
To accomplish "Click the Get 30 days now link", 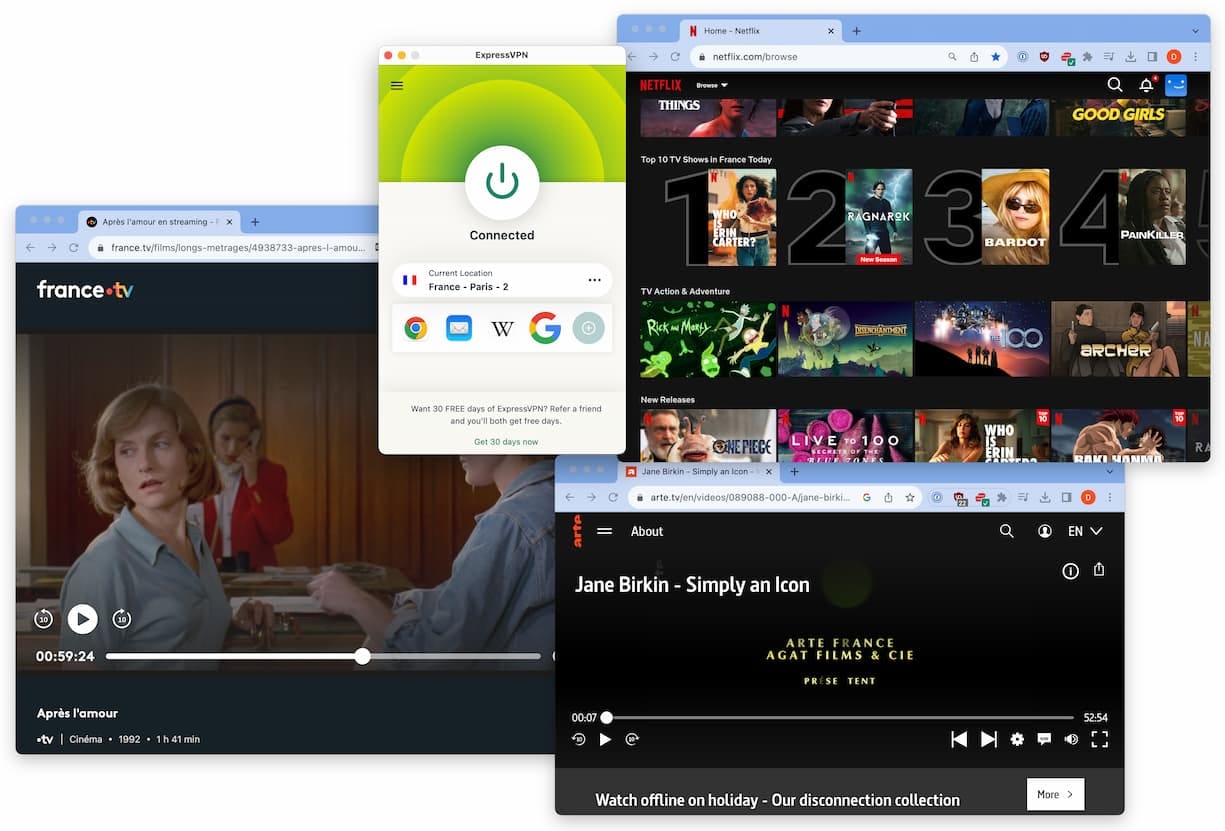I will (x=506, y=441).
